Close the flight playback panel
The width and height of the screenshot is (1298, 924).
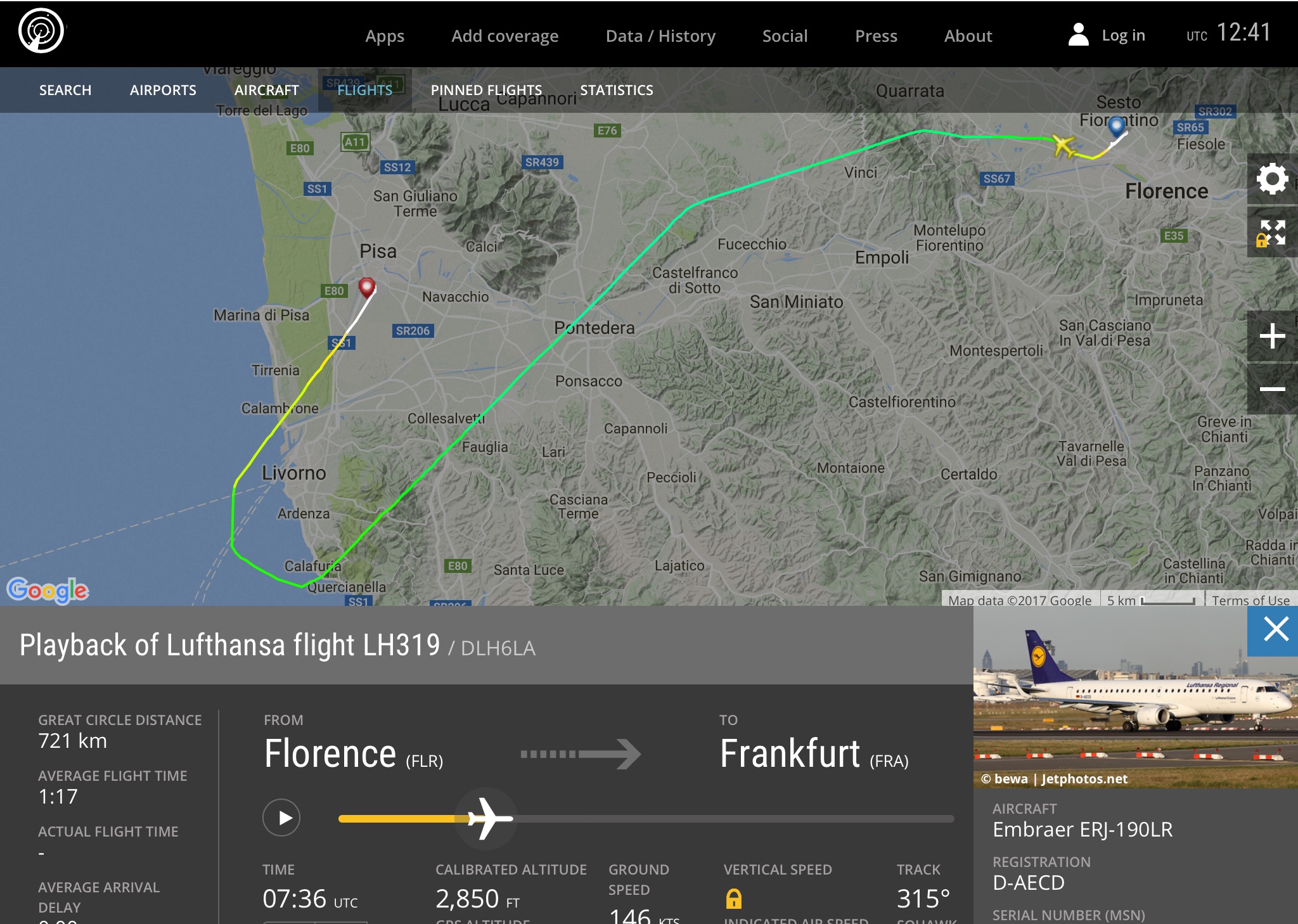[1275, 630]
